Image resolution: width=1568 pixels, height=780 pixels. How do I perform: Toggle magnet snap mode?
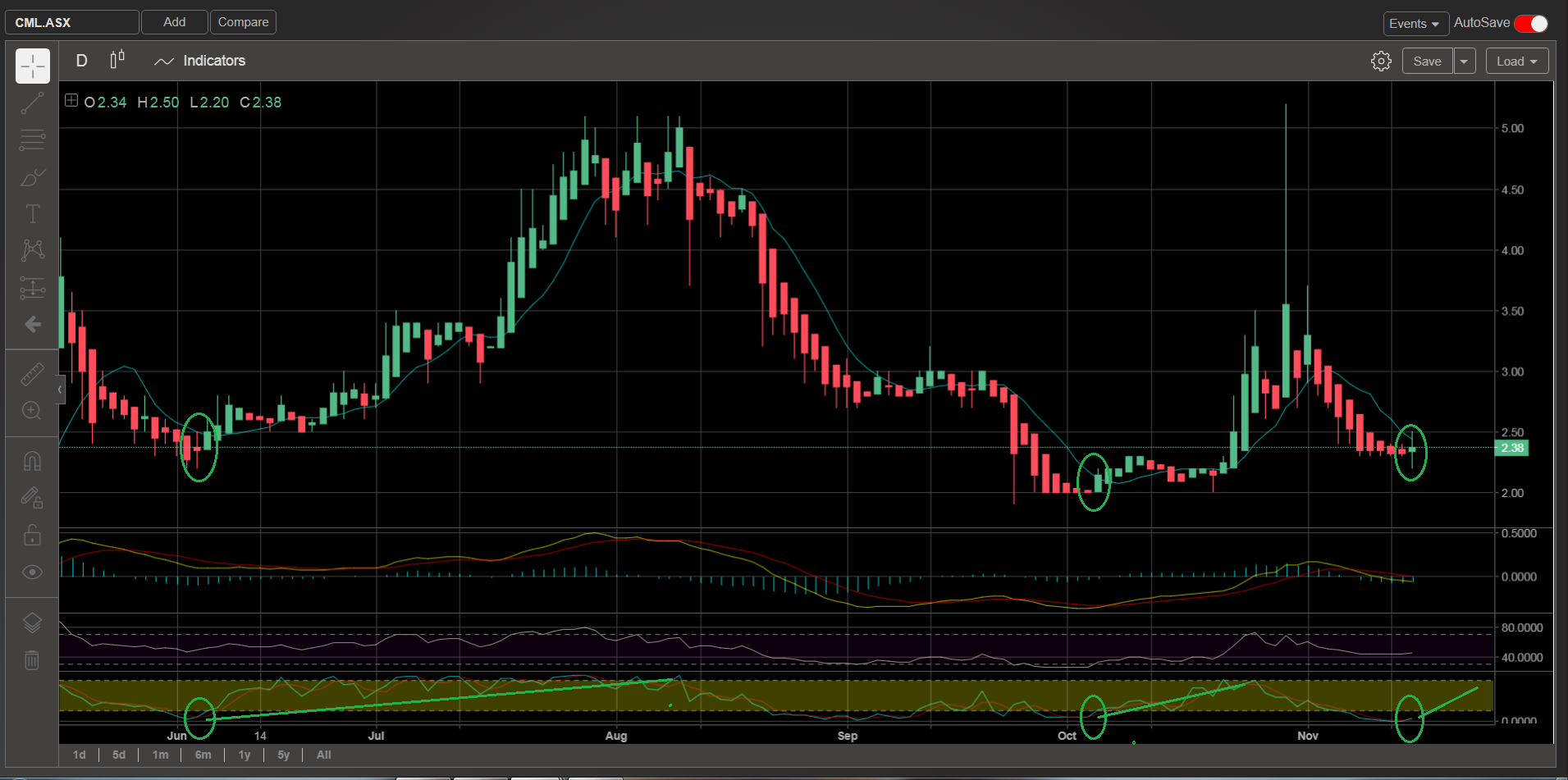(x=33, y=461)
